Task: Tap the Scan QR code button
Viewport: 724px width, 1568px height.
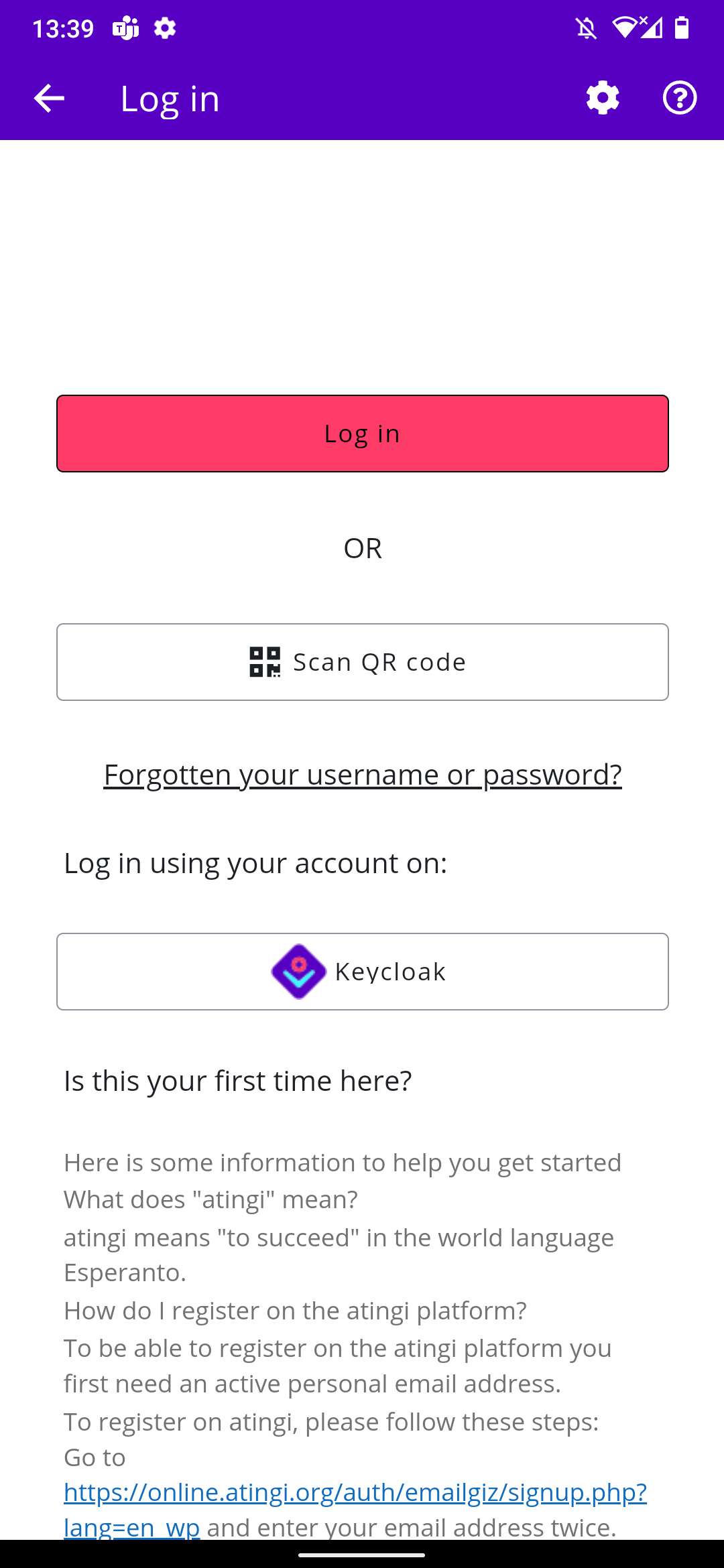Action: 363,662
